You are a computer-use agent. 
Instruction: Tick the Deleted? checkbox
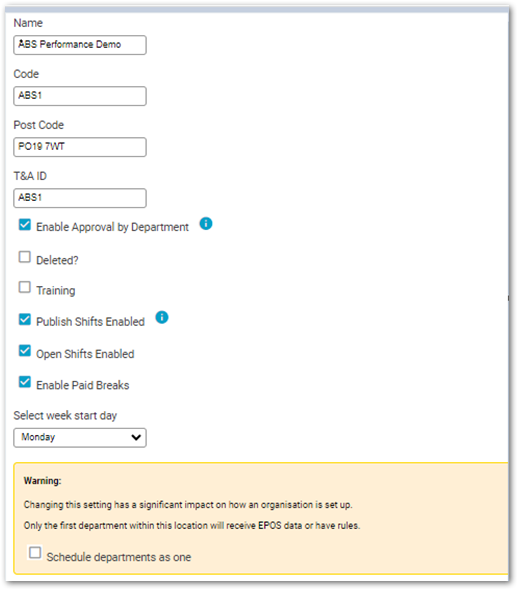25,257
